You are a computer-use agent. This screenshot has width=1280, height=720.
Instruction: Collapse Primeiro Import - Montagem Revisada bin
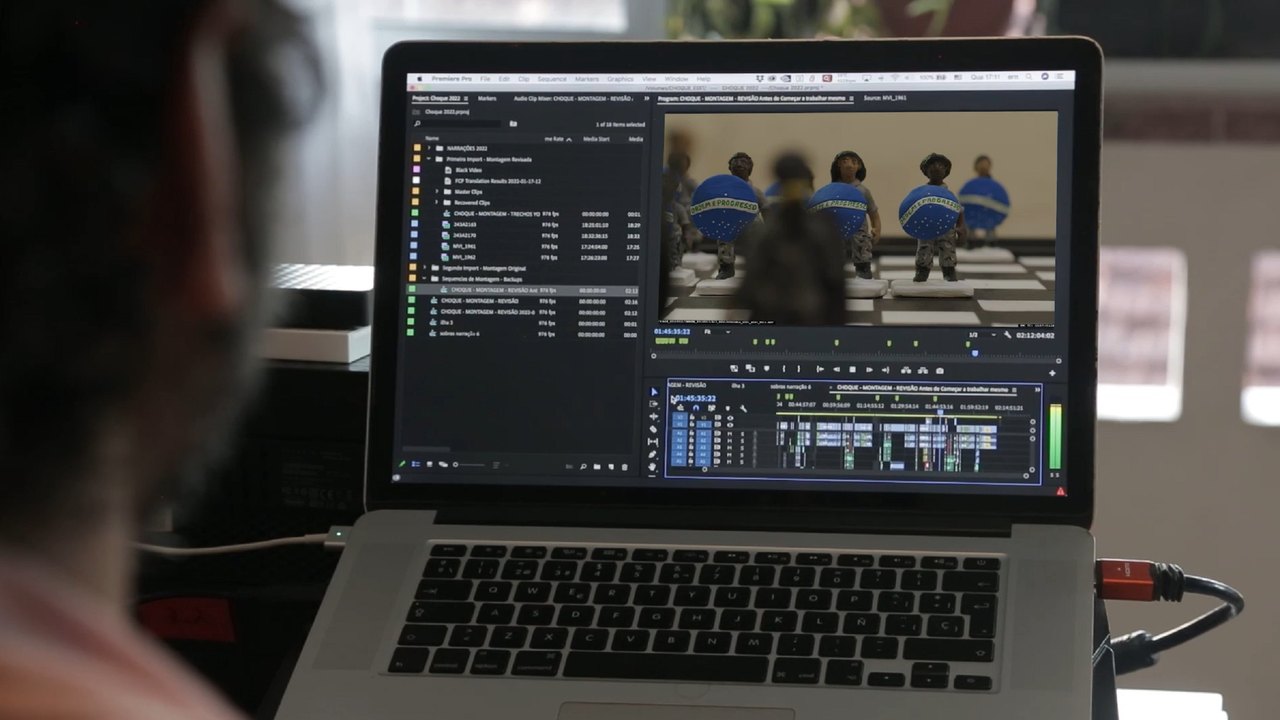tap(428, 159)
